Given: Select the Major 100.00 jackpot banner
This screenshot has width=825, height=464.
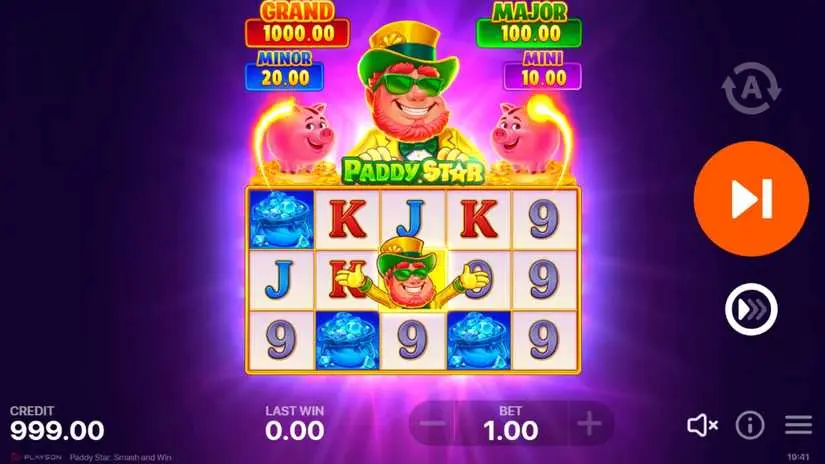Looking at the screenshot, I should [529, 25].
